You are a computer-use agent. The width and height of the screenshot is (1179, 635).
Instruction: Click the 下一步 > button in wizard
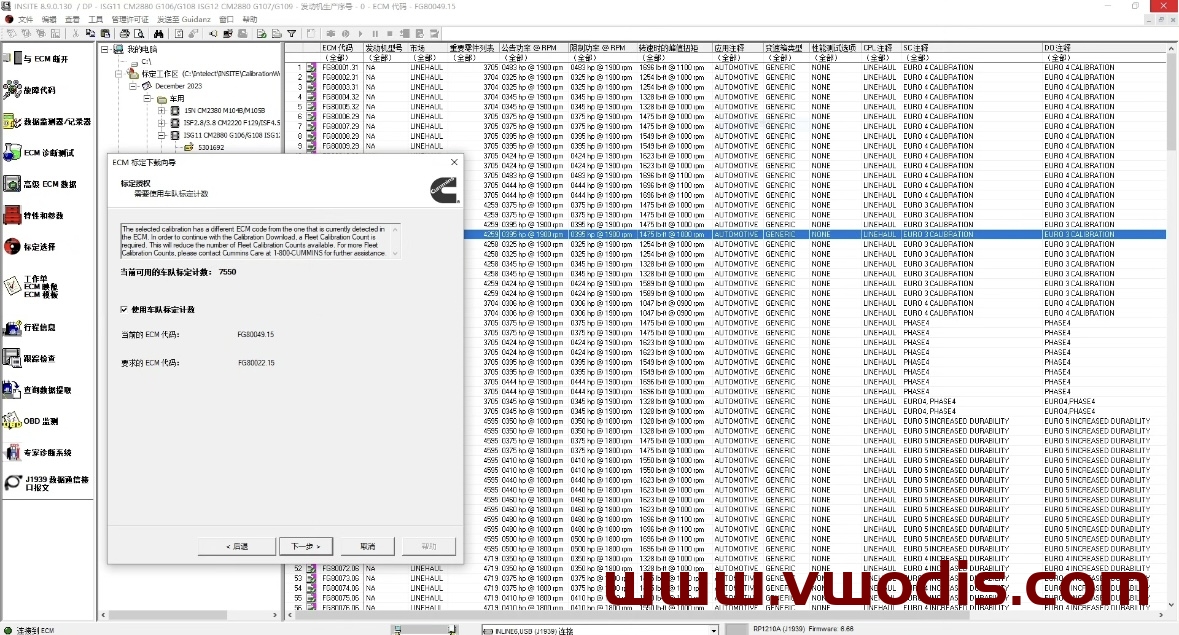coord(305,546)
